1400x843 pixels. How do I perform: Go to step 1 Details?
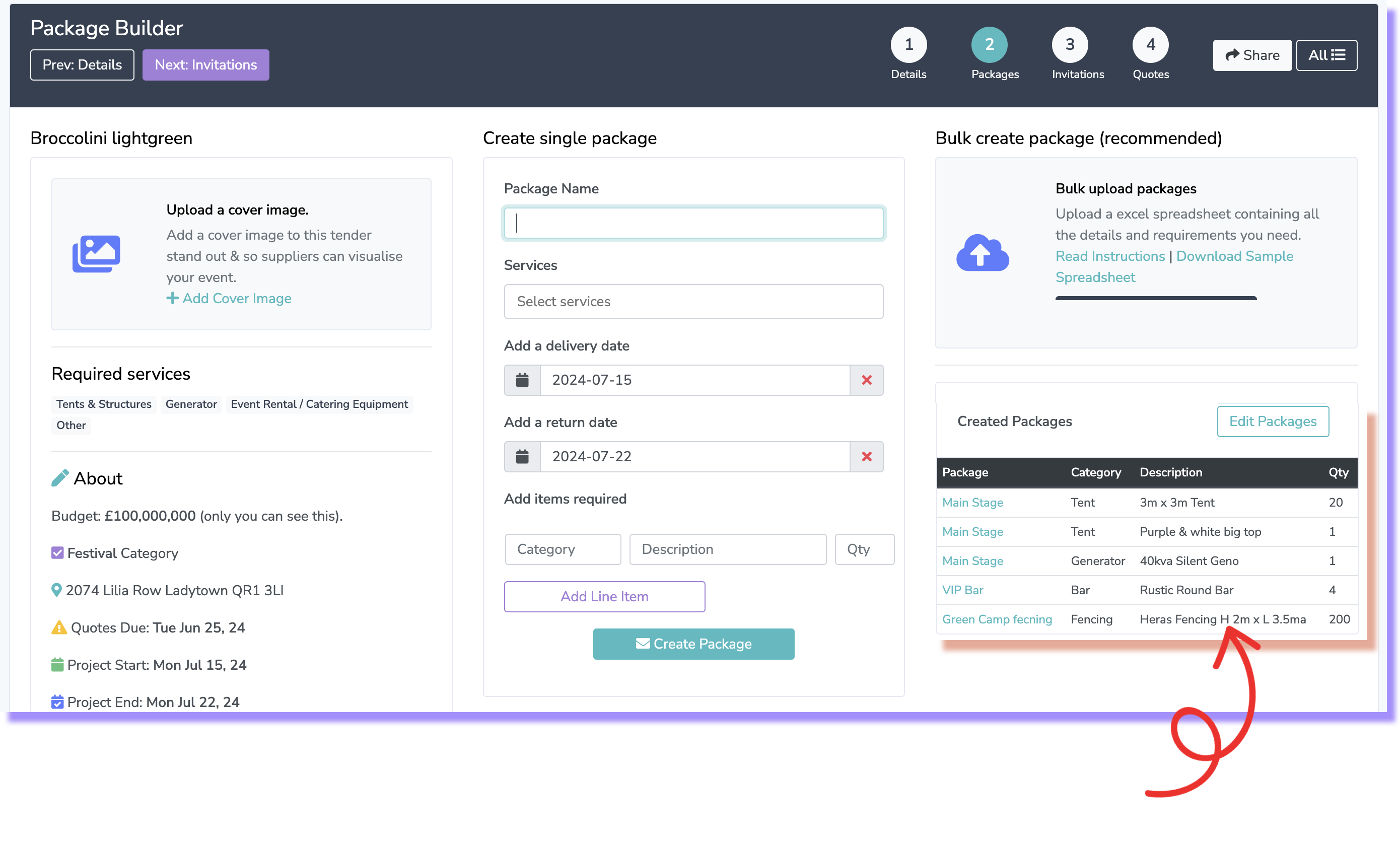tap(908, 44)
